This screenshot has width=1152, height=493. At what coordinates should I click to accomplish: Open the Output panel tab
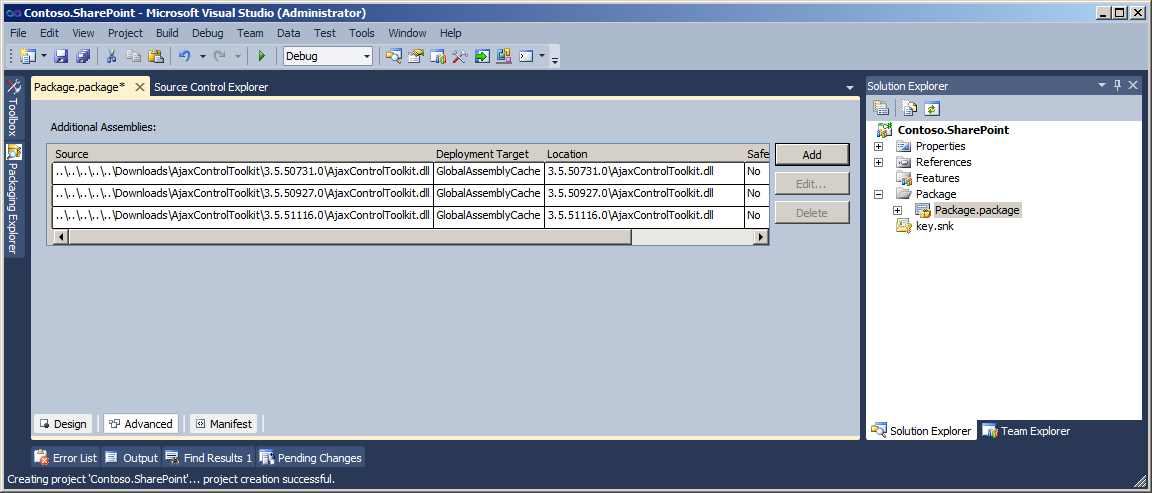coord(132,458)
